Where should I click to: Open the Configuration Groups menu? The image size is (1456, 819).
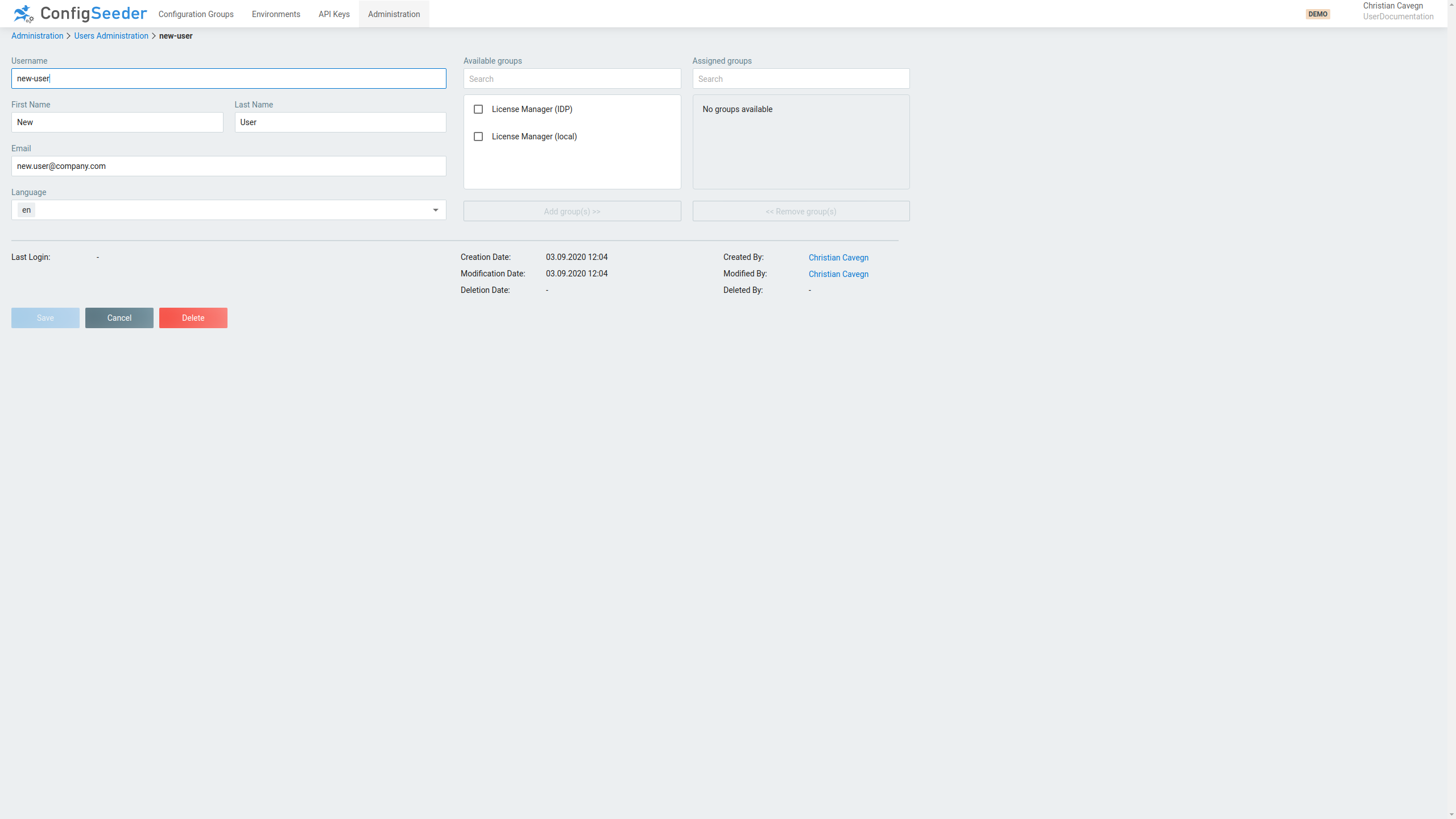pos(196,14)
